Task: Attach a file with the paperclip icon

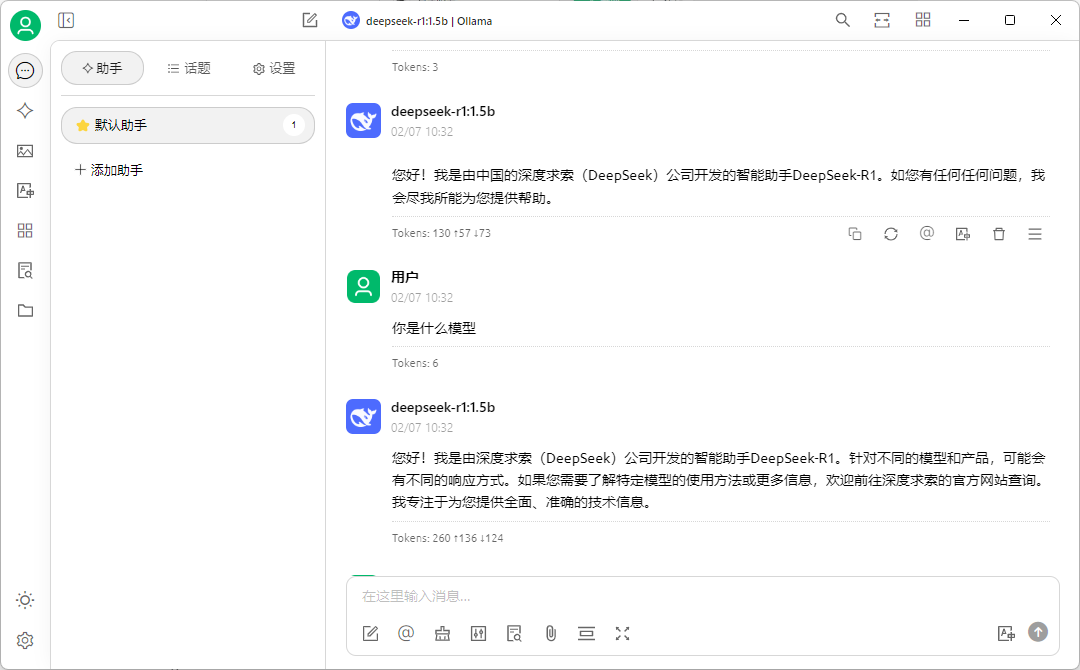Action: [550, 634]
